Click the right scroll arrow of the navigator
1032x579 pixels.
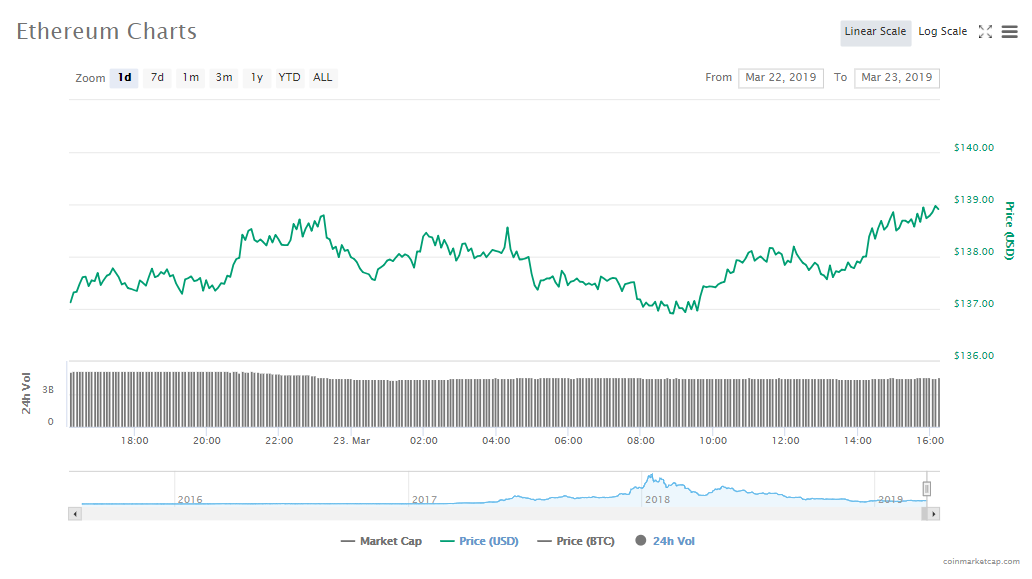pos(933,513)
